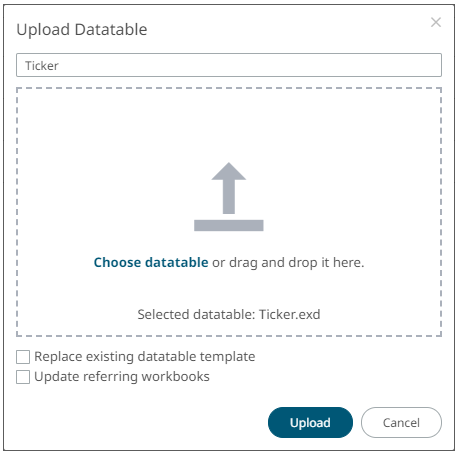The width and height of the screenshot is (459, 454).
Task: Click the upward arrow upload icon
Action: [x=229, y=188]
